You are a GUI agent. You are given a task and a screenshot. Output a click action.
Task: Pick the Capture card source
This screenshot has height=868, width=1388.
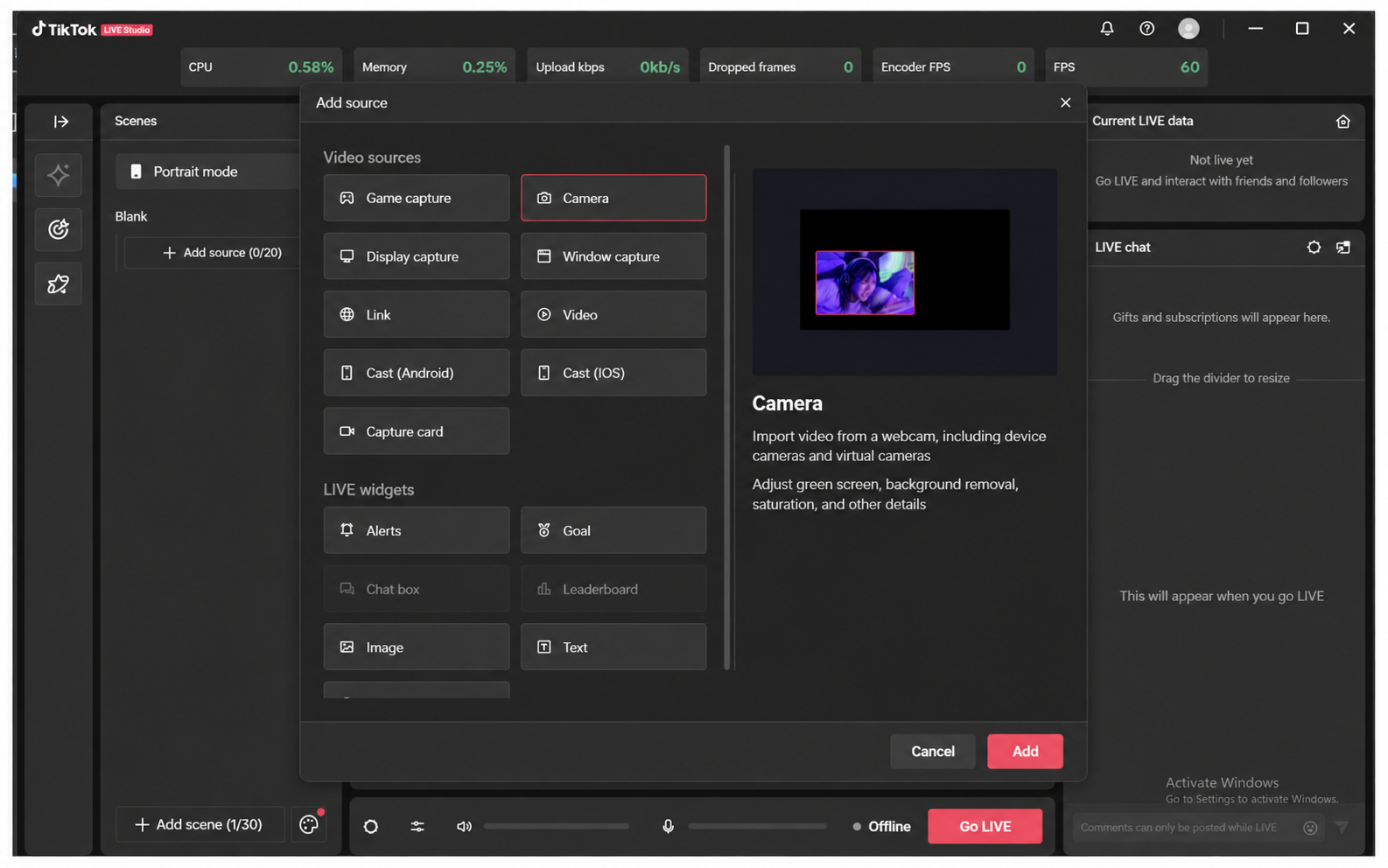[417, 431]
